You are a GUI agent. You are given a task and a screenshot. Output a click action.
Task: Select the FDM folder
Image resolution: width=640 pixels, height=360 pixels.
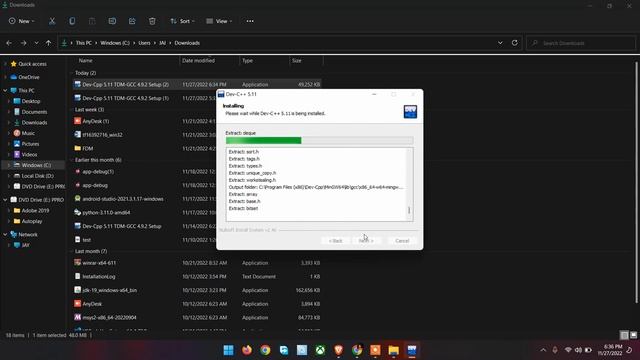(x=88, y=148)
